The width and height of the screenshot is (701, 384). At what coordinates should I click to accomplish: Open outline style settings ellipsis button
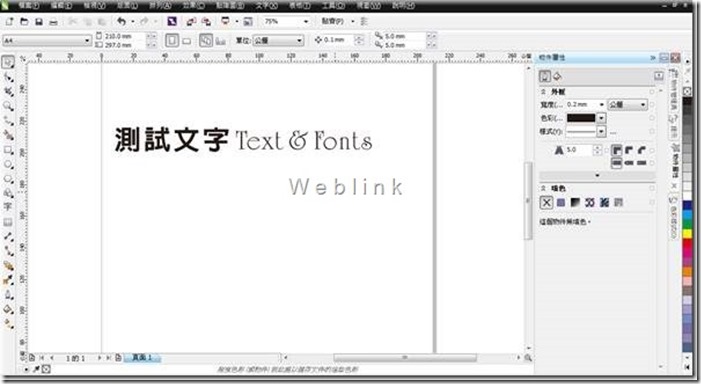613,132
